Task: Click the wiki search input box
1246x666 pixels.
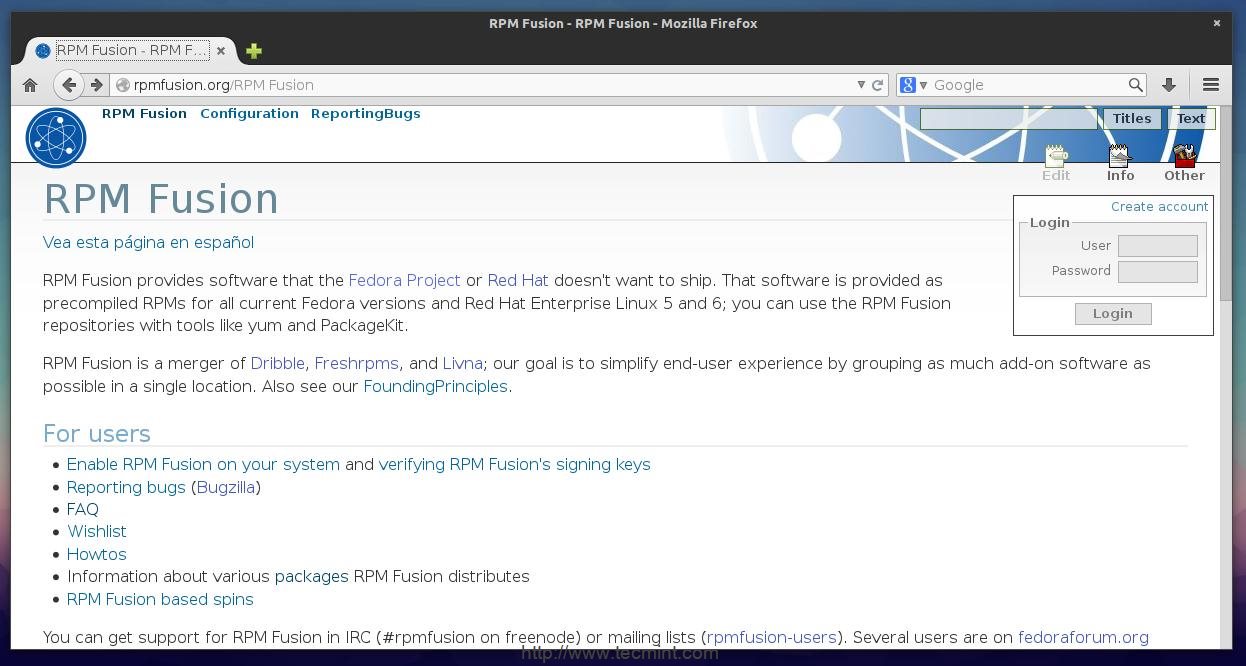Action: tap(1008, 118)
